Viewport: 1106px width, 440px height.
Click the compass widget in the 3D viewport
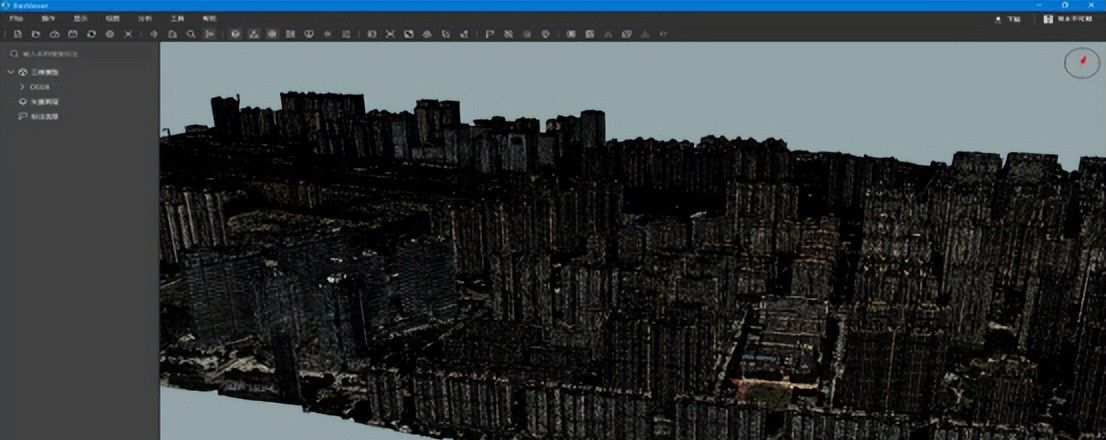tap(1082, 63)
